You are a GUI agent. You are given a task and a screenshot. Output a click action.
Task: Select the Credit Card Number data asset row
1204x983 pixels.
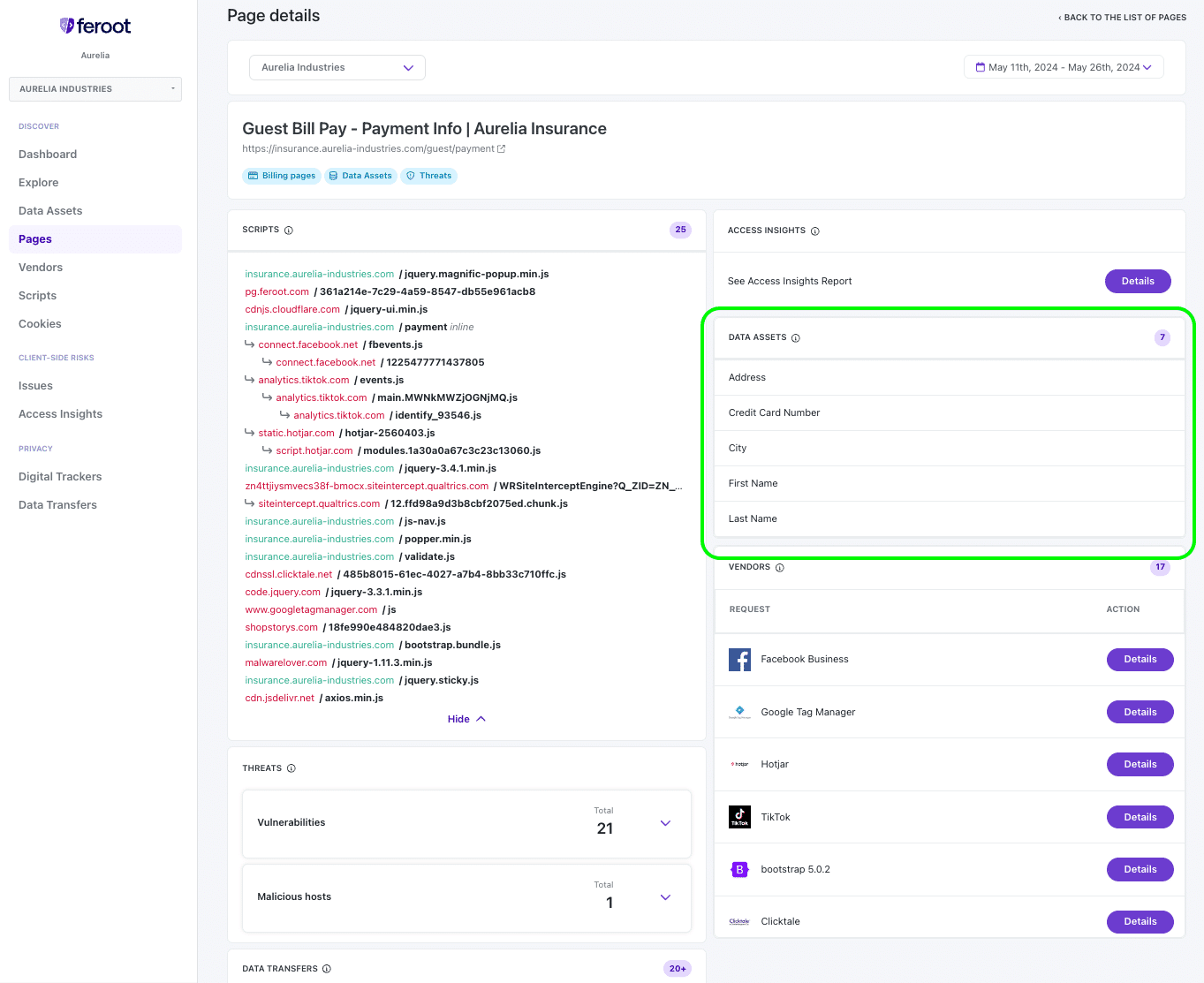click(x=949, y=412)
